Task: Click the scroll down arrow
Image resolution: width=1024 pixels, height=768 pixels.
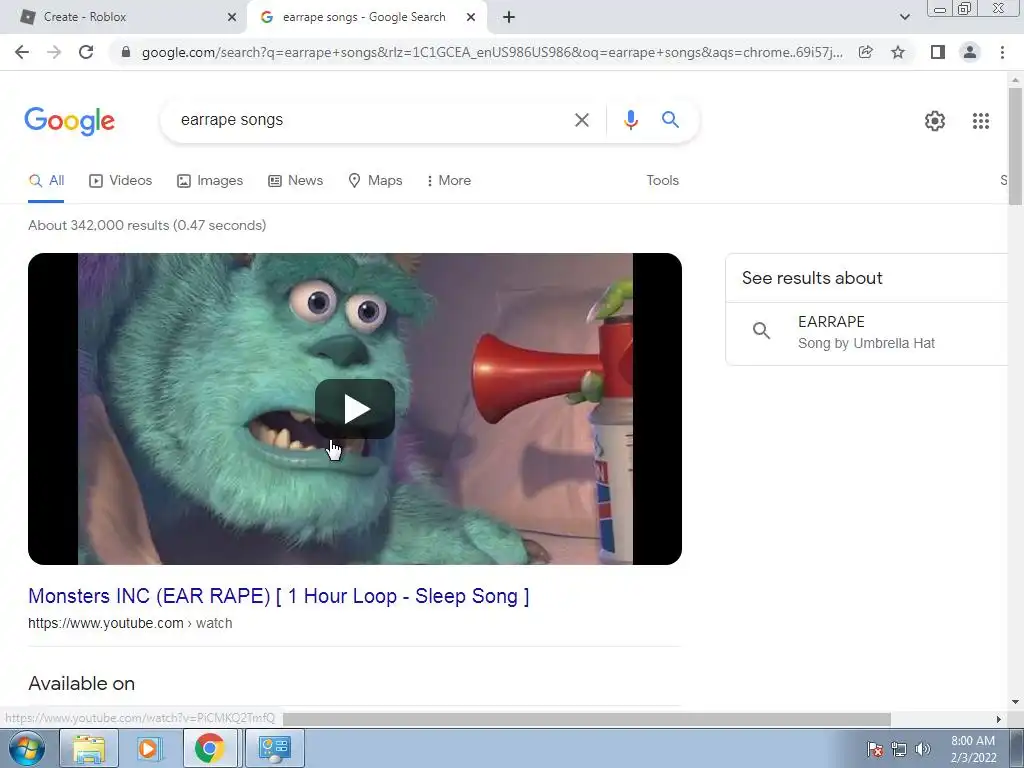Action: point(1015,702)
